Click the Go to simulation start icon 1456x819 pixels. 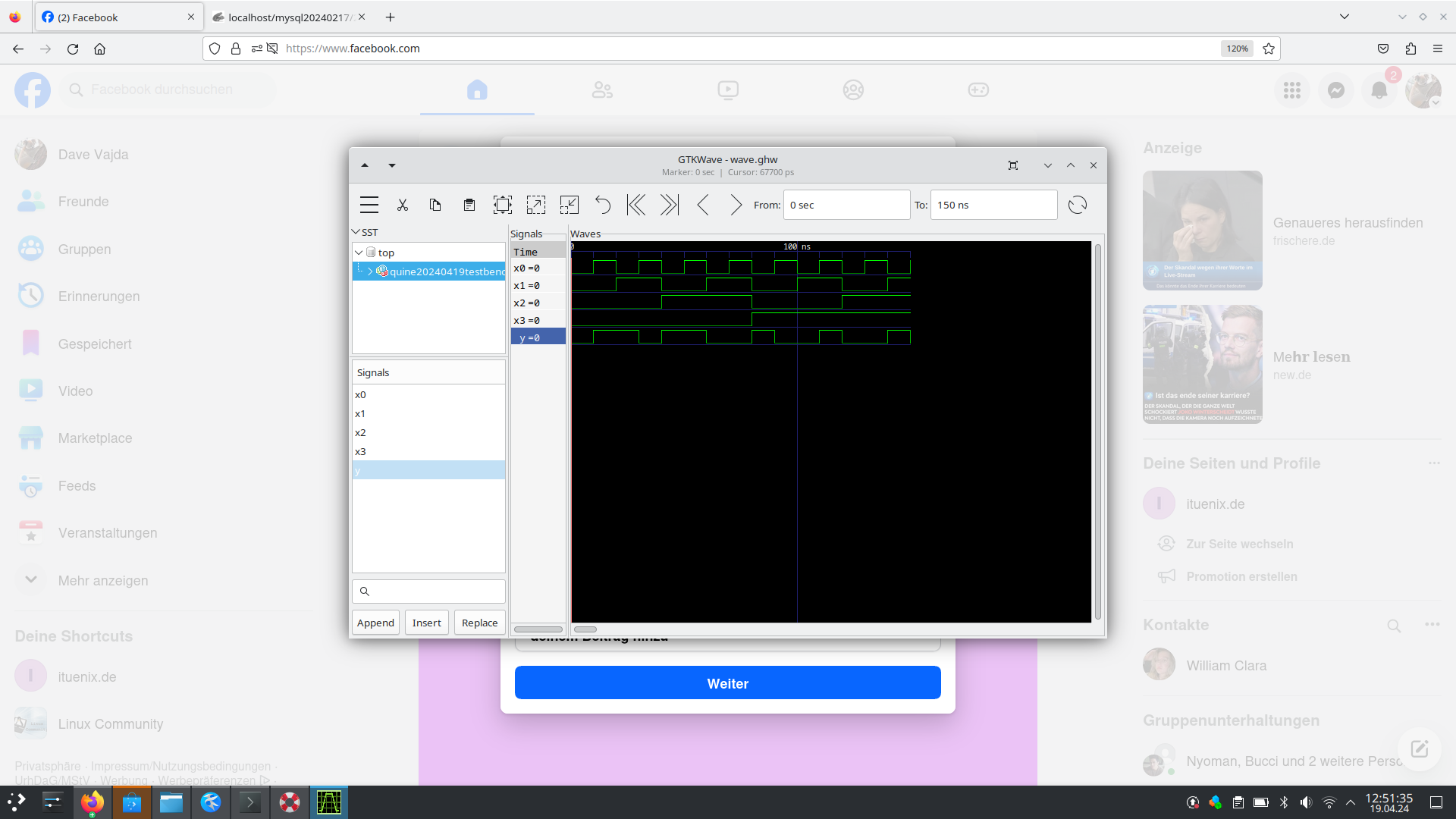[636, 204]
